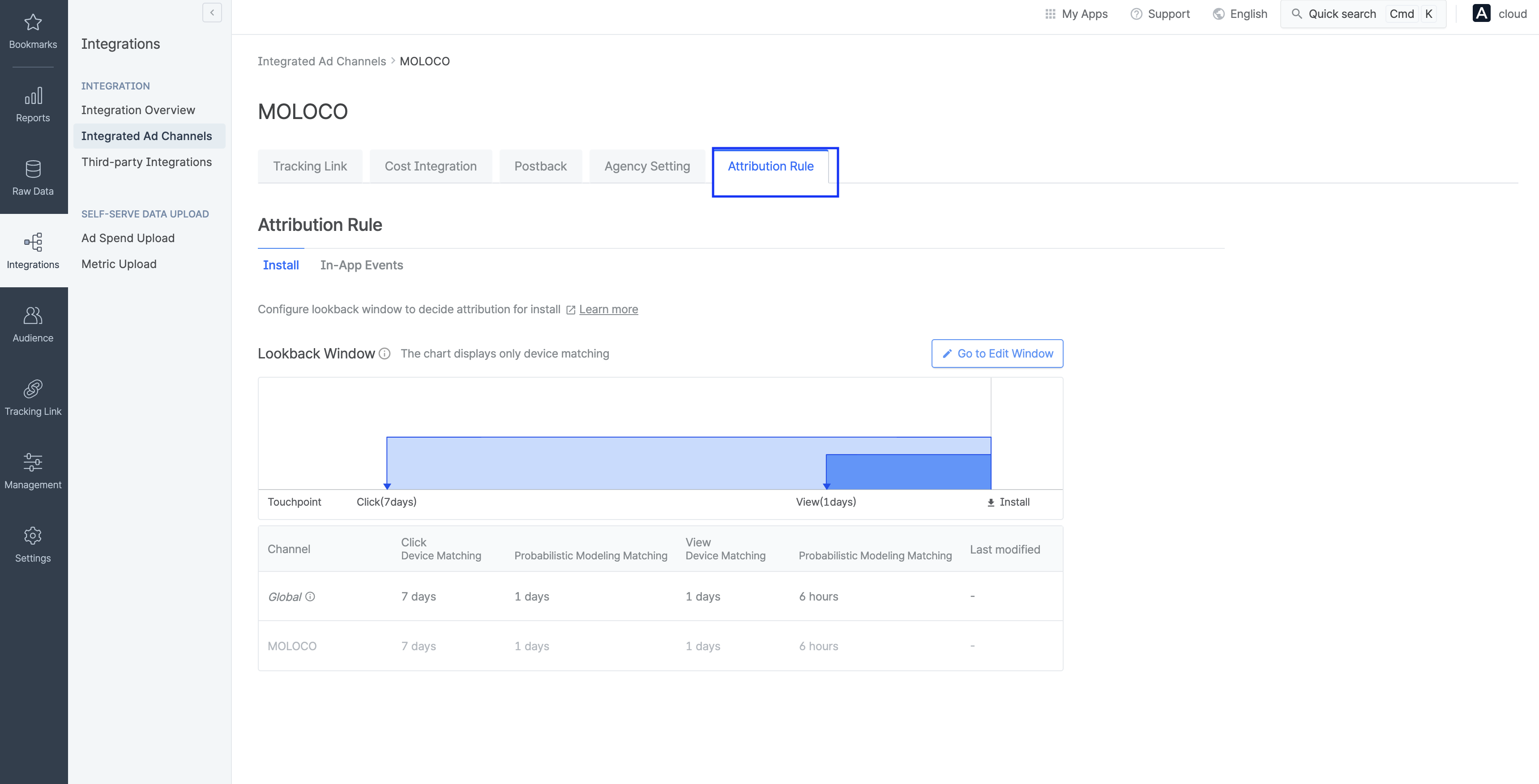Click the Go to Edit Window button
This screenshot has height=784, width=1539.
(997, 354)
